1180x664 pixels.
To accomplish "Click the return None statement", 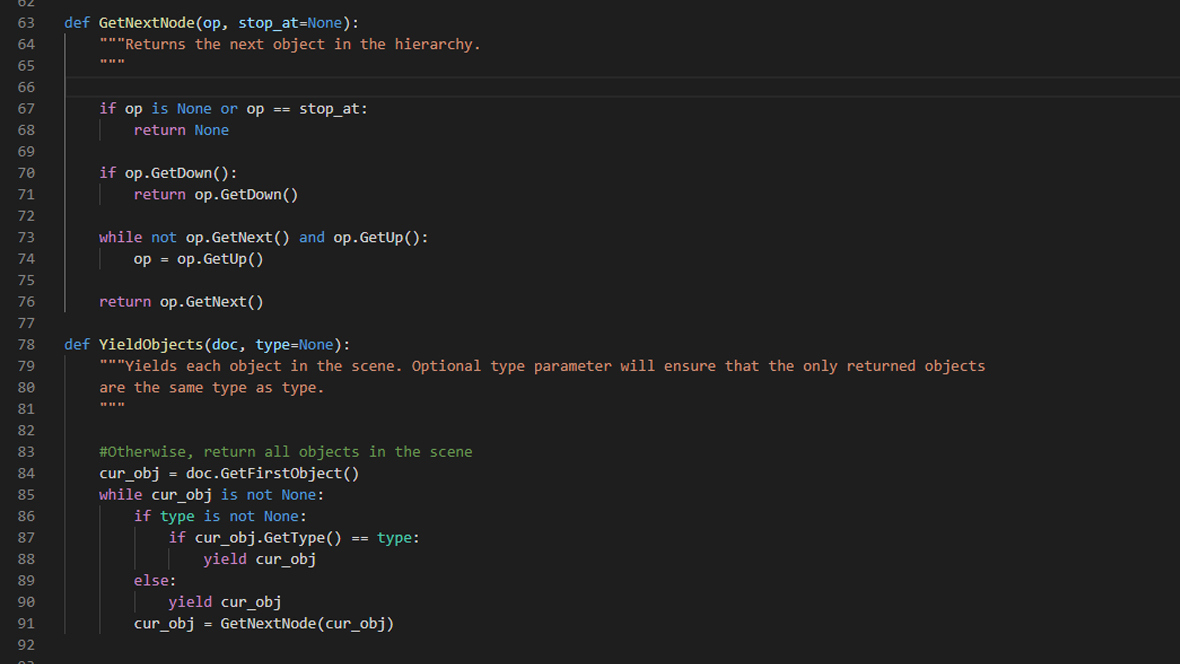I will coord(179,129).
